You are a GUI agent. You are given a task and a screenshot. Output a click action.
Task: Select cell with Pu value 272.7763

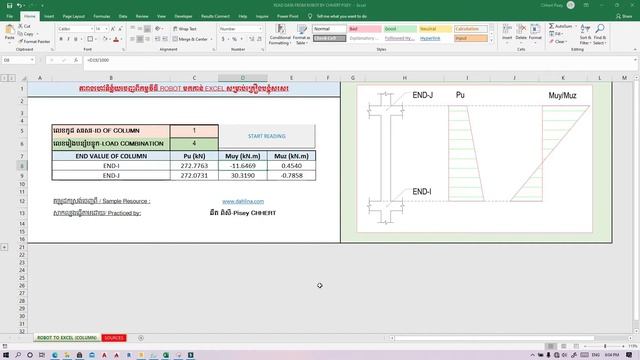pyautogui.click(x=194, y=166)
